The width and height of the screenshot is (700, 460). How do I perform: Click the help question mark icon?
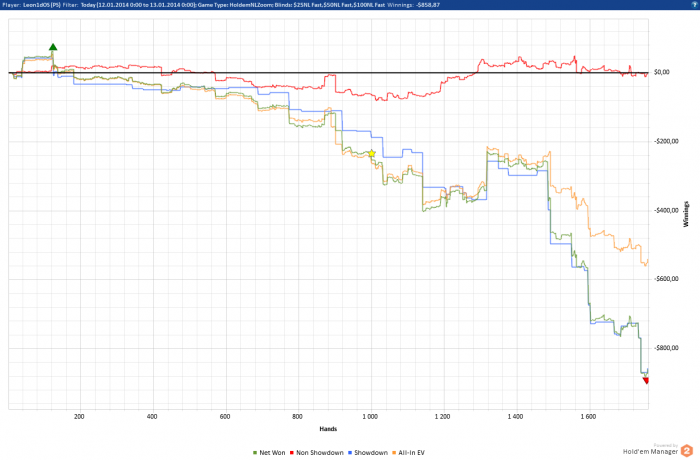pyautogui.click(x=694, y=4)
